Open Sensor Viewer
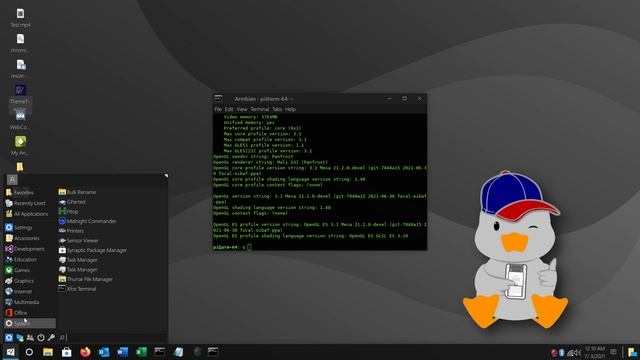The image size is (640, 360). (78, 241)
